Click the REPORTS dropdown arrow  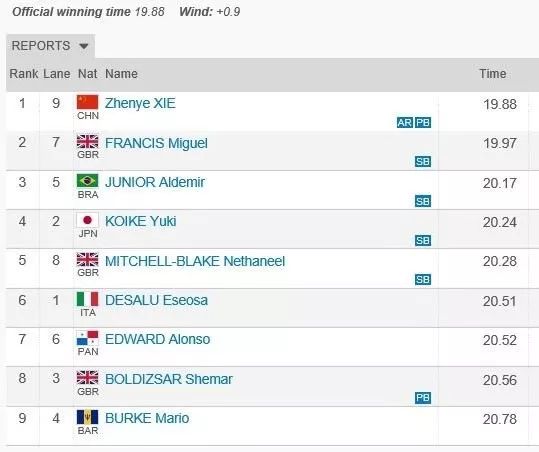coord(84,46)
